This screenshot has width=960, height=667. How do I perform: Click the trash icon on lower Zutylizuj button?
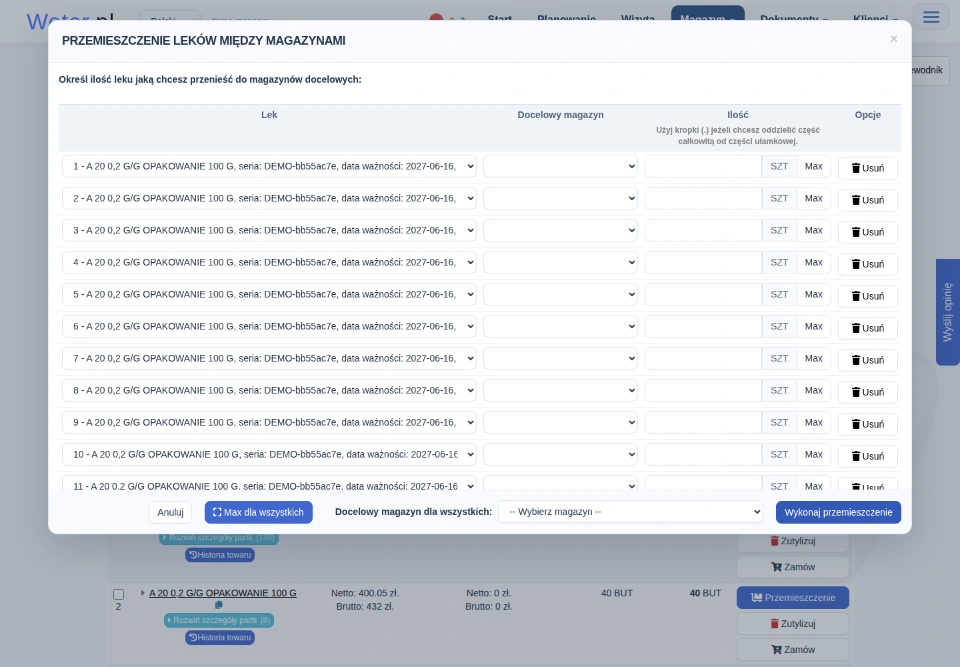(x=774, y=624)
